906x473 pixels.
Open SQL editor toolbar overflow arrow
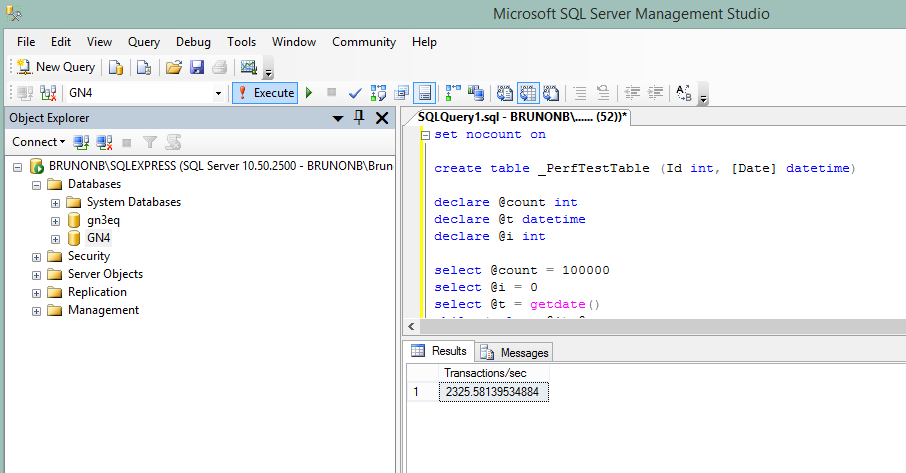[x=703, y=95]
